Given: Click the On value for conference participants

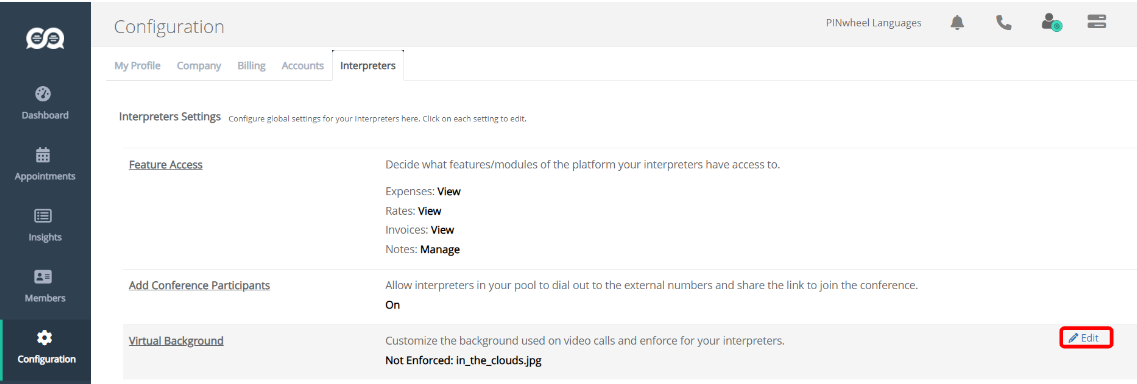Looking at the screenshot, I should point(392,305).
